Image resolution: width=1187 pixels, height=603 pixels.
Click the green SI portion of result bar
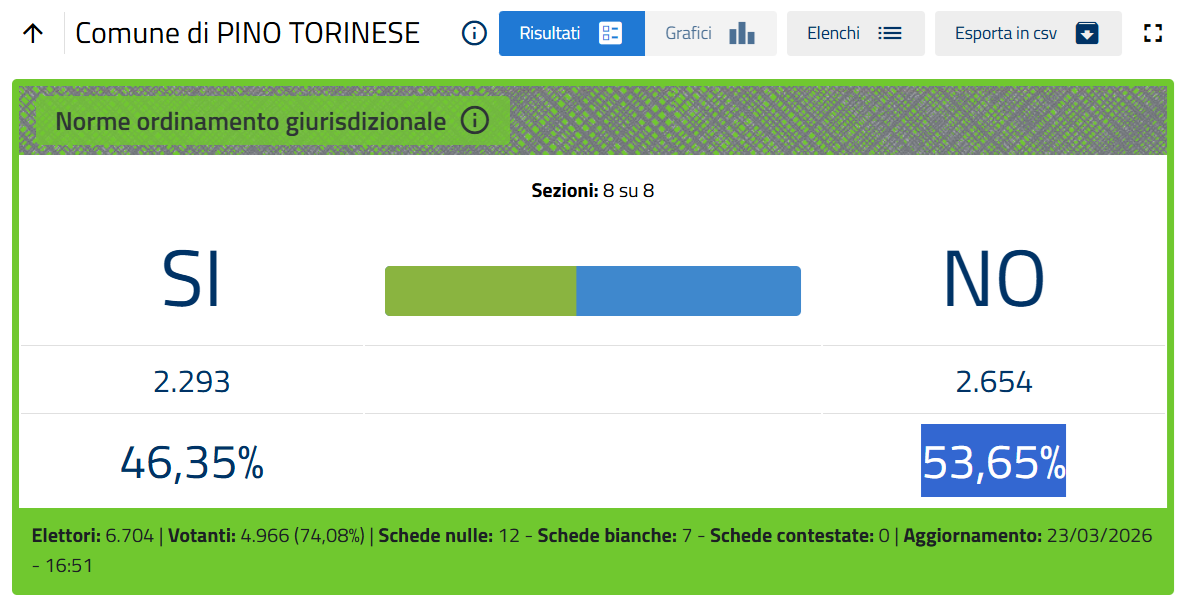[480, 291]
